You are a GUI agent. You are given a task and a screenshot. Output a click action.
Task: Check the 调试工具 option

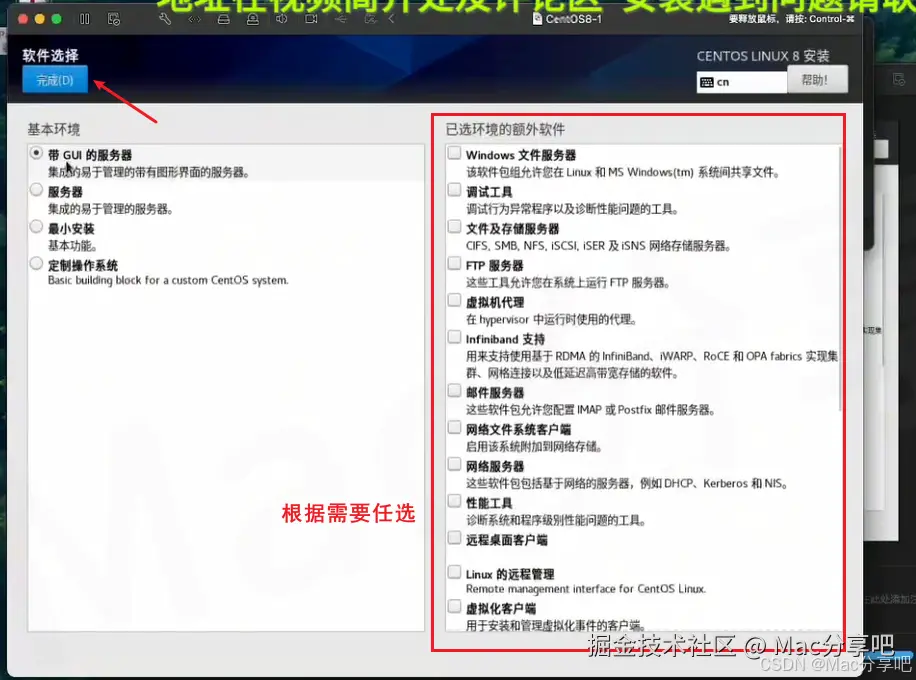(453, 189)
